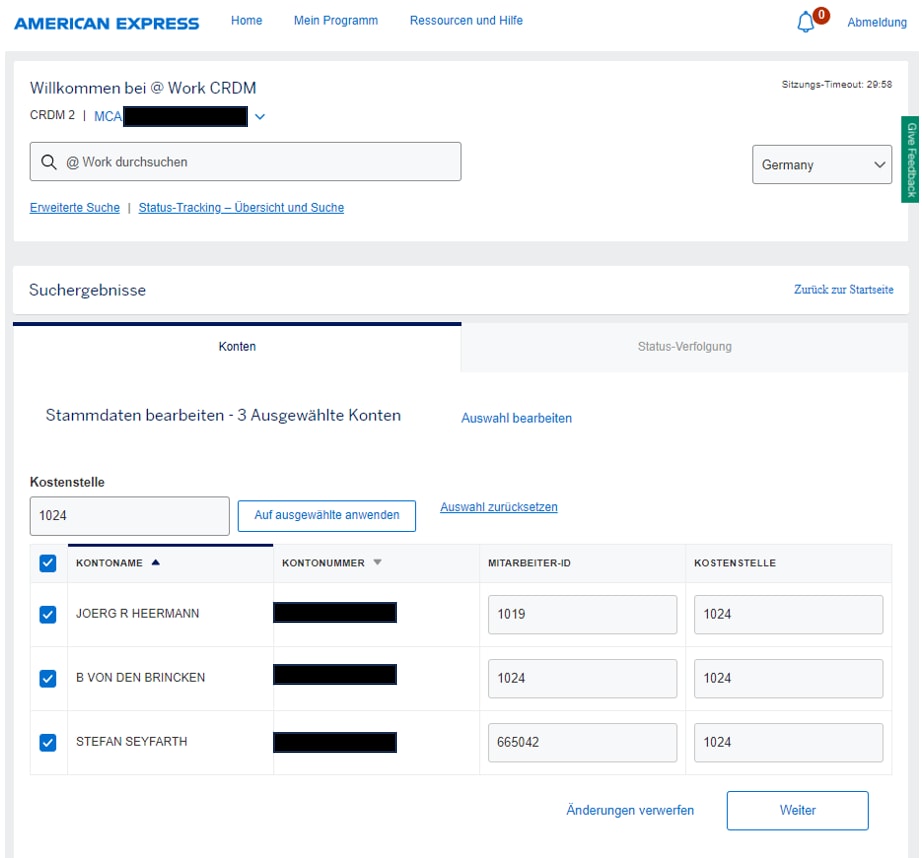Open the notifications bell icon
The image size is (922, 858).
[x=806, y=23]
